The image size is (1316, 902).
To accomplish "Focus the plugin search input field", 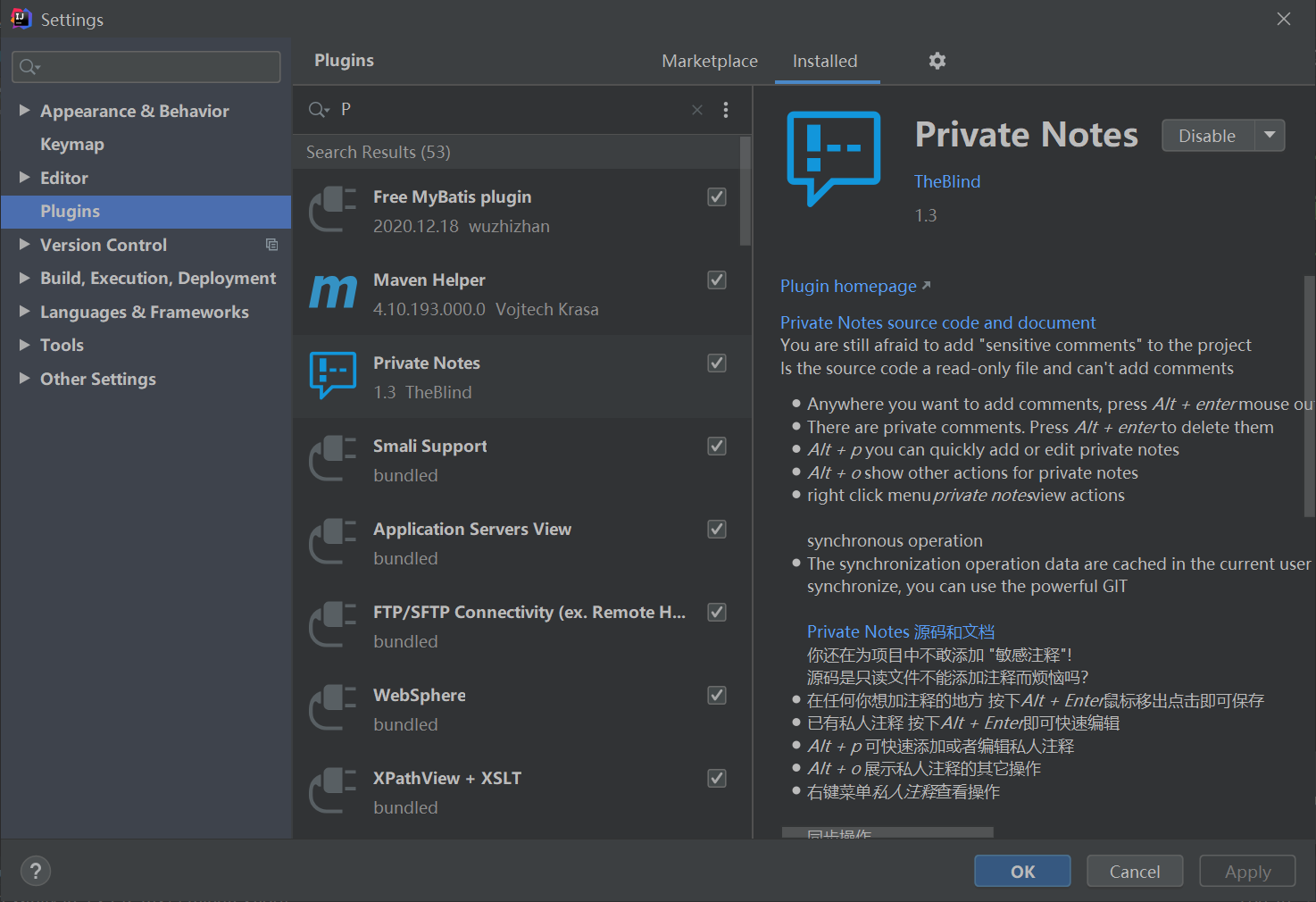I will [x=512, y=110].
